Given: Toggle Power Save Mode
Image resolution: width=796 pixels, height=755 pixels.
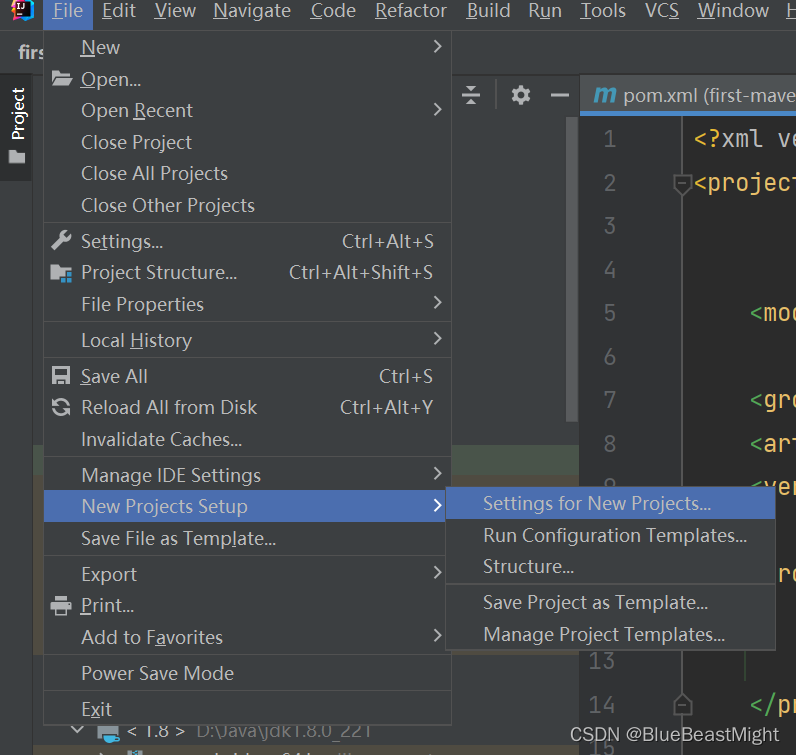Looking at the screenshot, I should (247, 673).
